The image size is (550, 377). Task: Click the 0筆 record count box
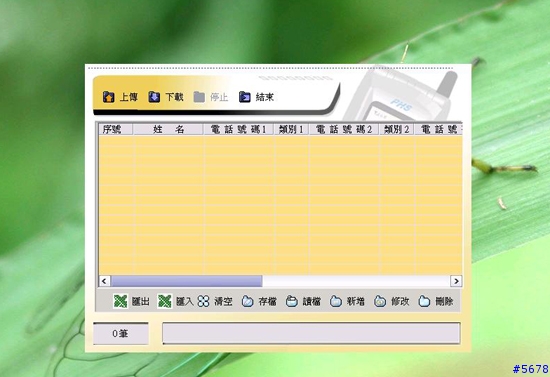tap(121, 334)
